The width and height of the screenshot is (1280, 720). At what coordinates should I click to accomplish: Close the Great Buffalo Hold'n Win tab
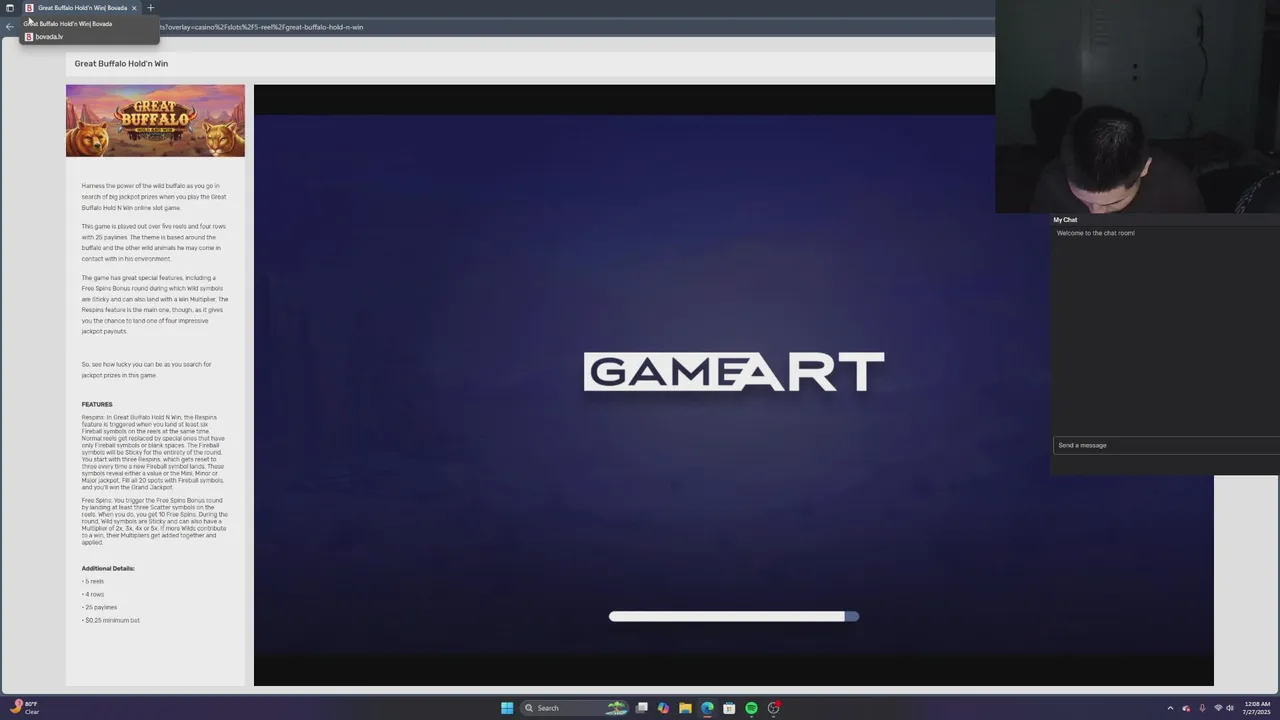134,8
